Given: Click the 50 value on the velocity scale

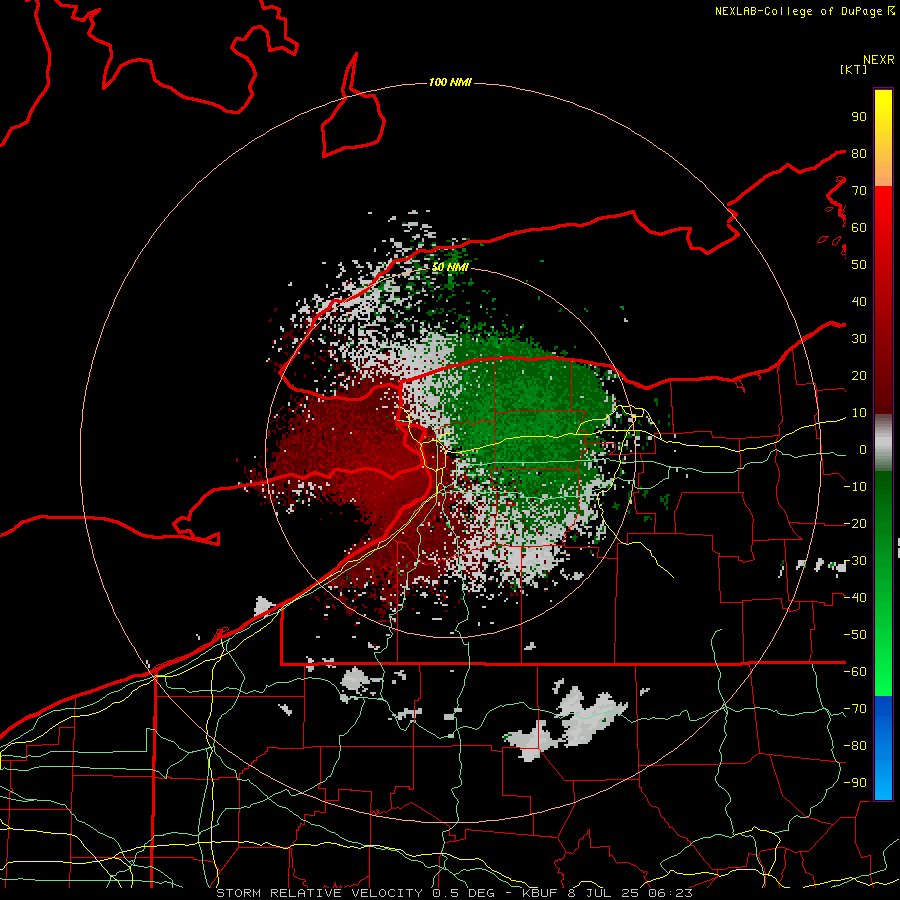Looking at the screenshot, I should coord(859,265).
